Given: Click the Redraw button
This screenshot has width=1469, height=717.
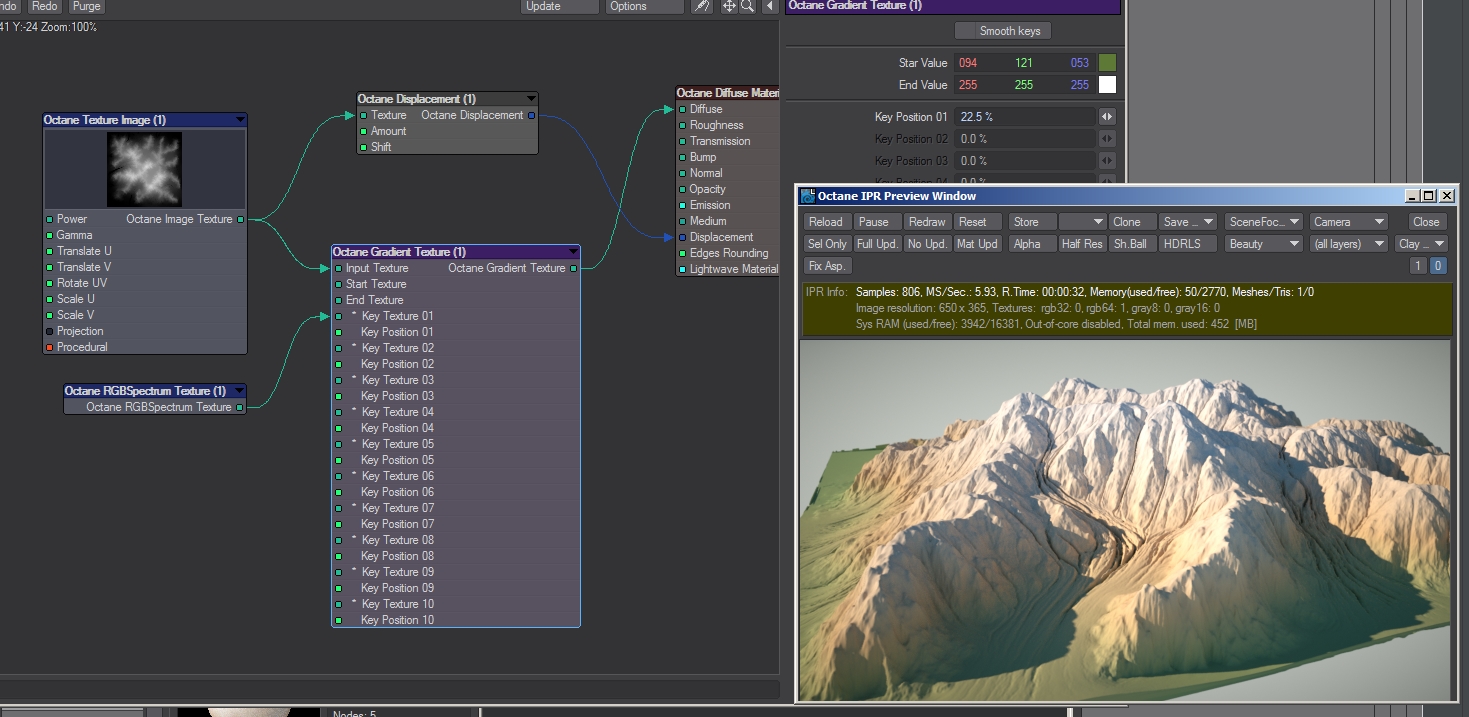Looking at the screenshot, I should click(928, 222).
